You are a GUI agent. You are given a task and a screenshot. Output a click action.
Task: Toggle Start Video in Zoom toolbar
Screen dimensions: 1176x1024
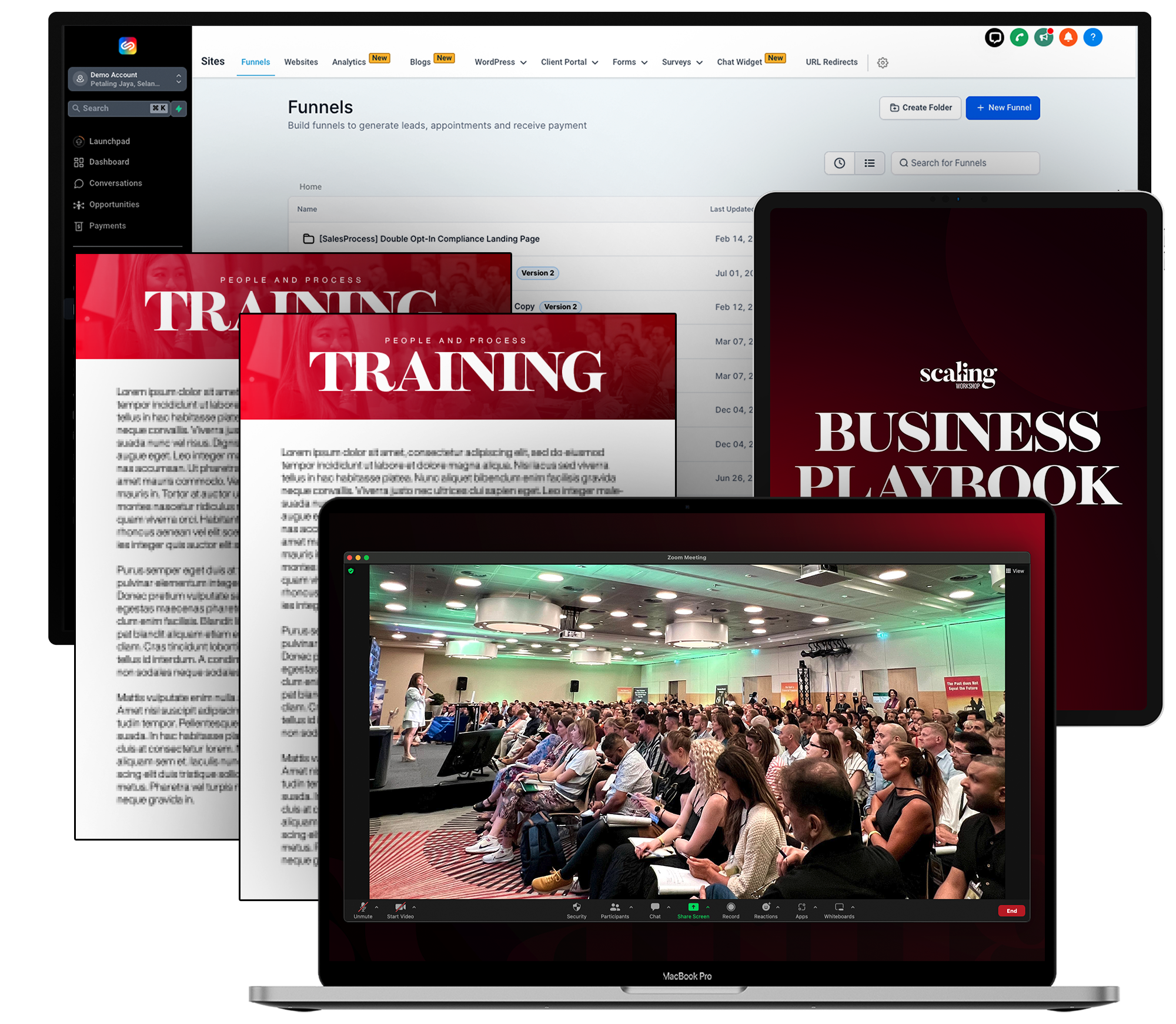(x=400, y=907)
